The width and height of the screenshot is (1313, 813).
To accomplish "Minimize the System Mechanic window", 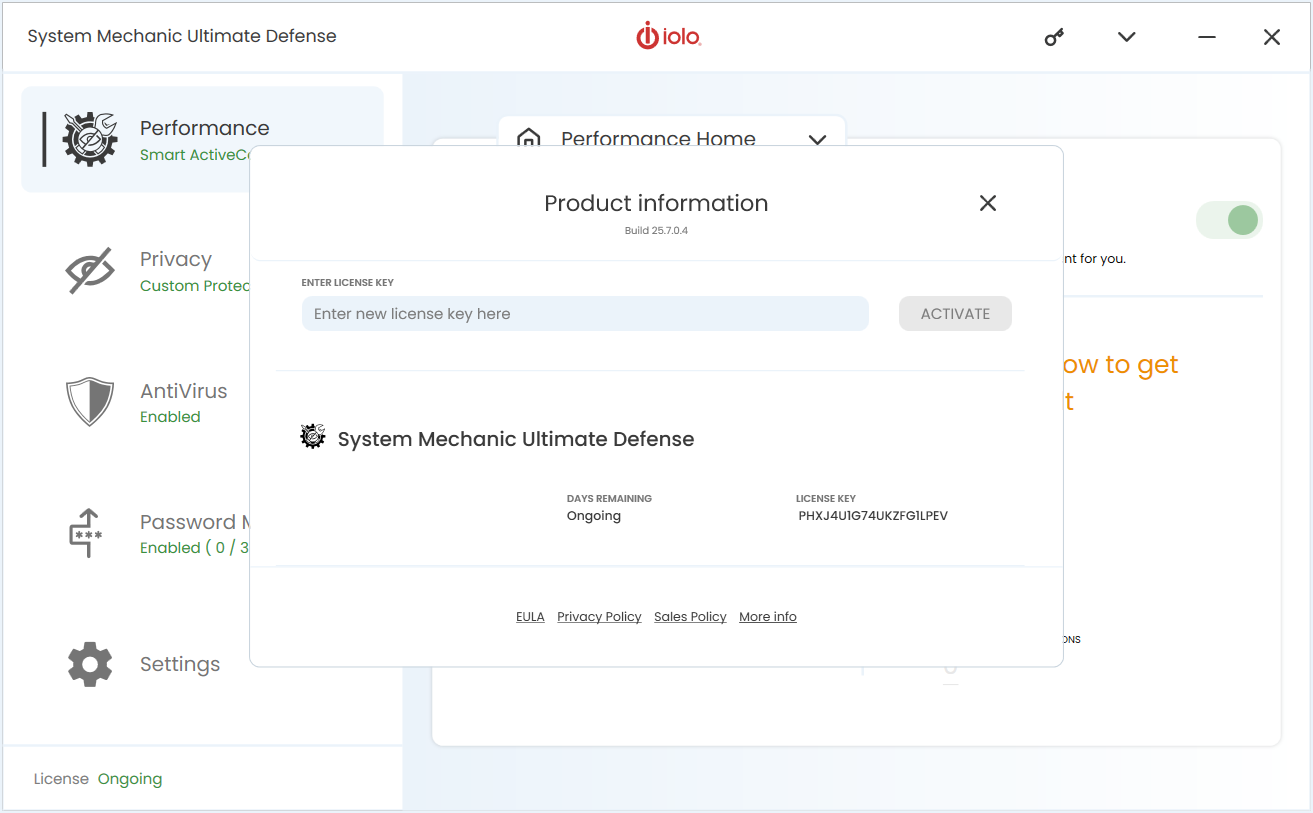I will pos(1207,37).
